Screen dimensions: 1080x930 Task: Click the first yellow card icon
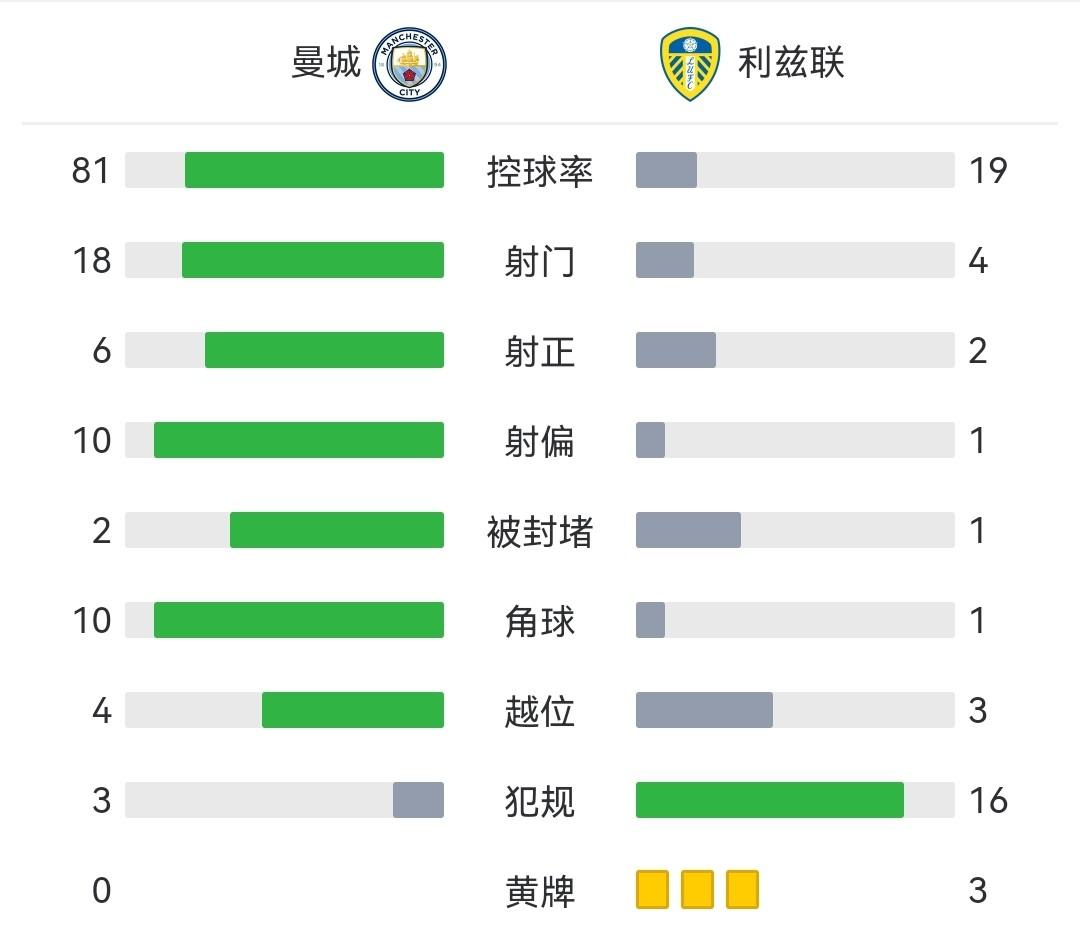[x=652, y=889]
